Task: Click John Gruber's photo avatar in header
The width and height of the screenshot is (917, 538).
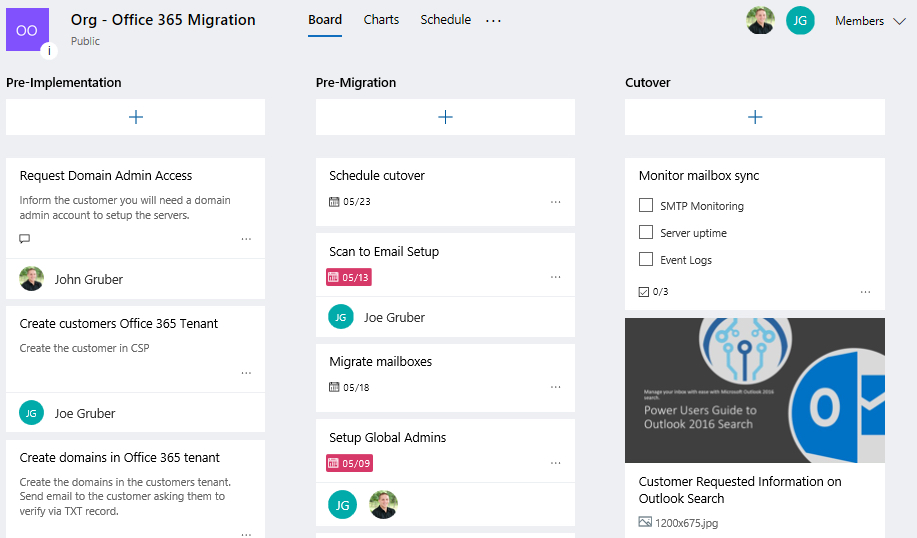Action: pyautogui.click(x=760, y=20)
